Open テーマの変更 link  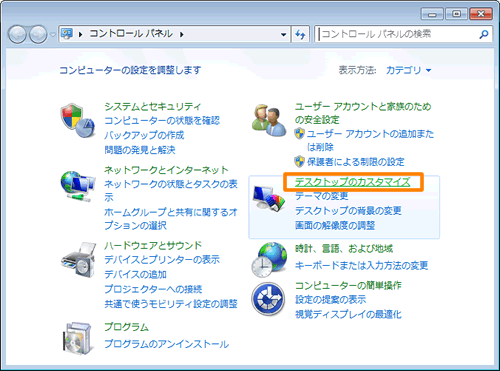pyautogui.click(x=321, y=196)
